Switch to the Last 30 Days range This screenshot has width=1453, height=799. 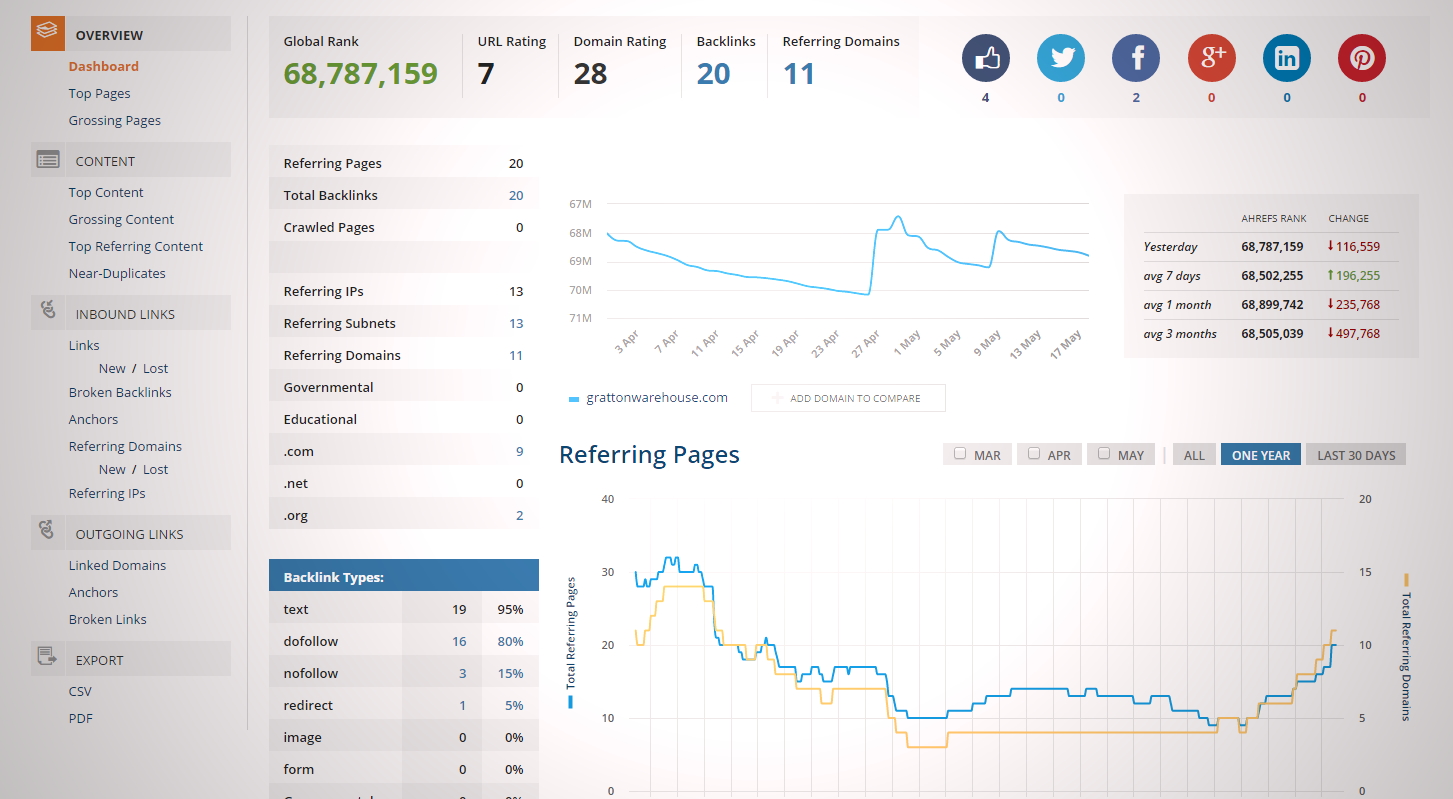coord(1355,455)
